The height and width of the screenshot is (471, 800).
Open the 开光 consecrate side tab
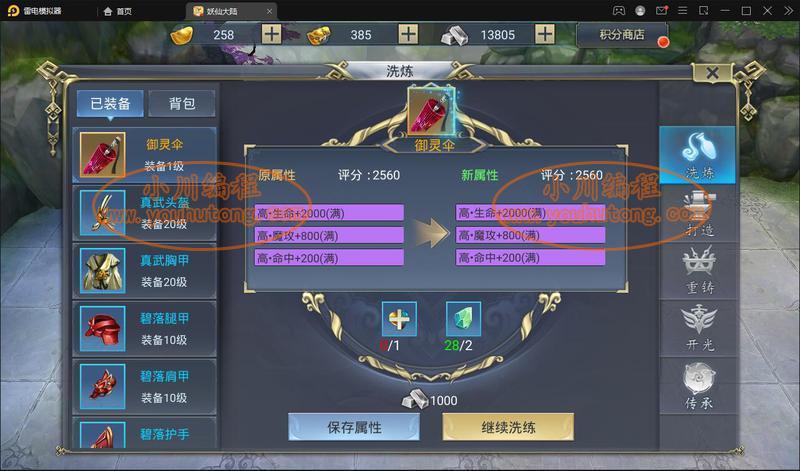(697, 329)
